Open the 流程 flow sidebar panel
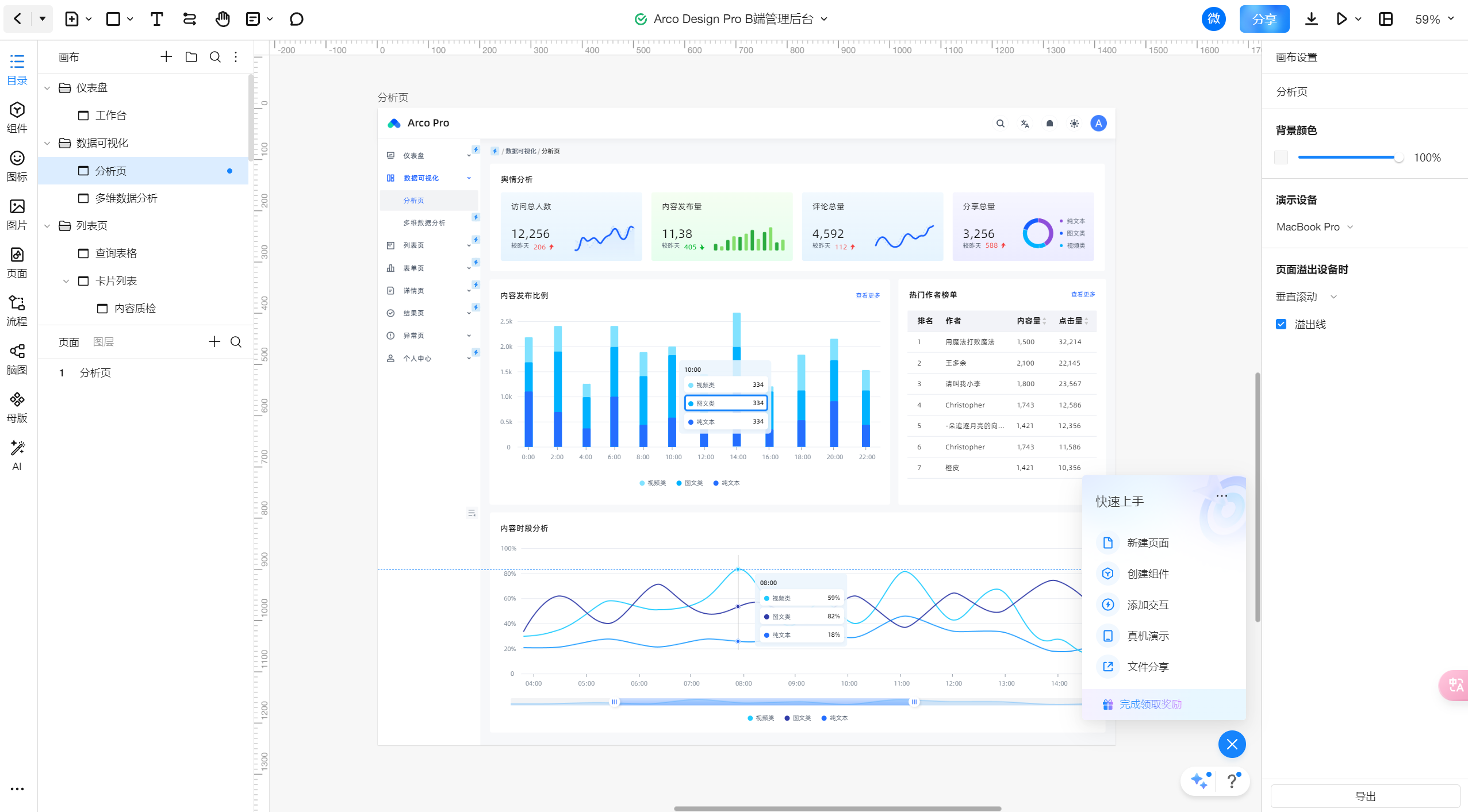The width and height of the screenshot is (1468, 812). (17, 311)
